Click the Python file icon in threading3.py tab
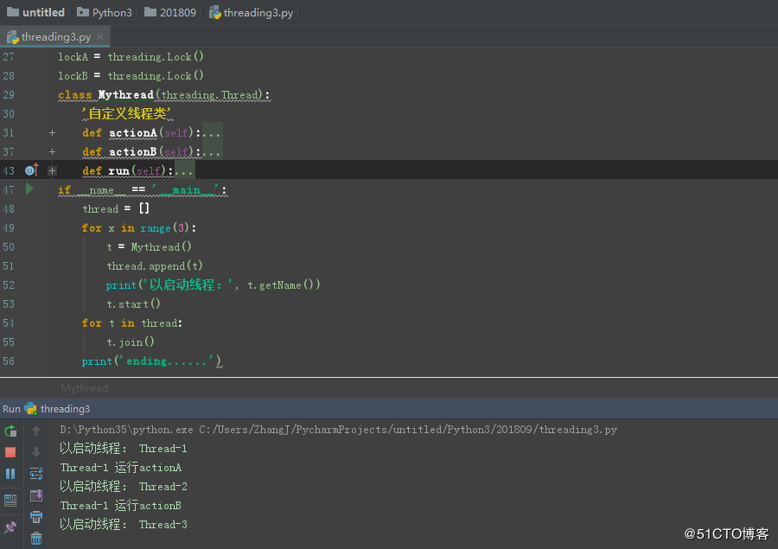 pos(12,37)
